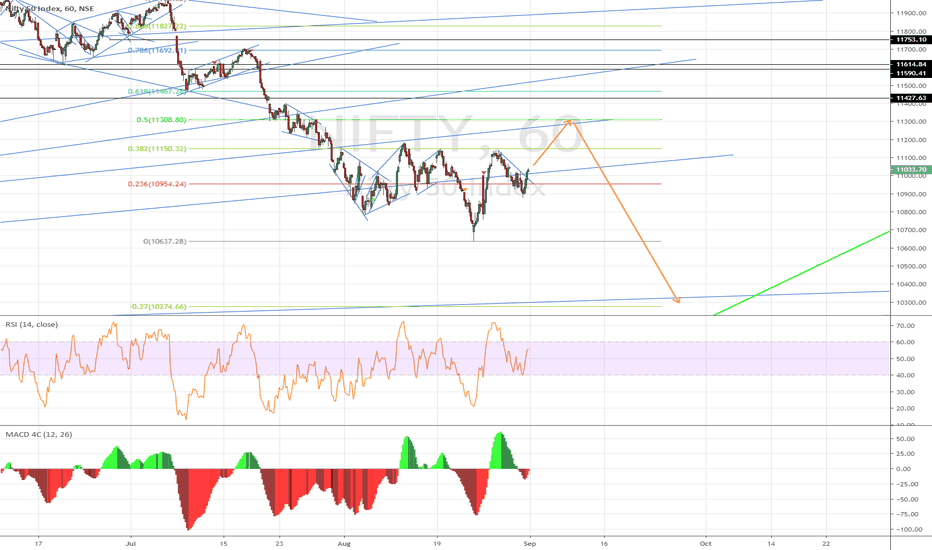The width and height of the screenshot is (932, 550).
Task: Select the 0.786(11692.41) Fibonacci level label
Action: [157, 51]
